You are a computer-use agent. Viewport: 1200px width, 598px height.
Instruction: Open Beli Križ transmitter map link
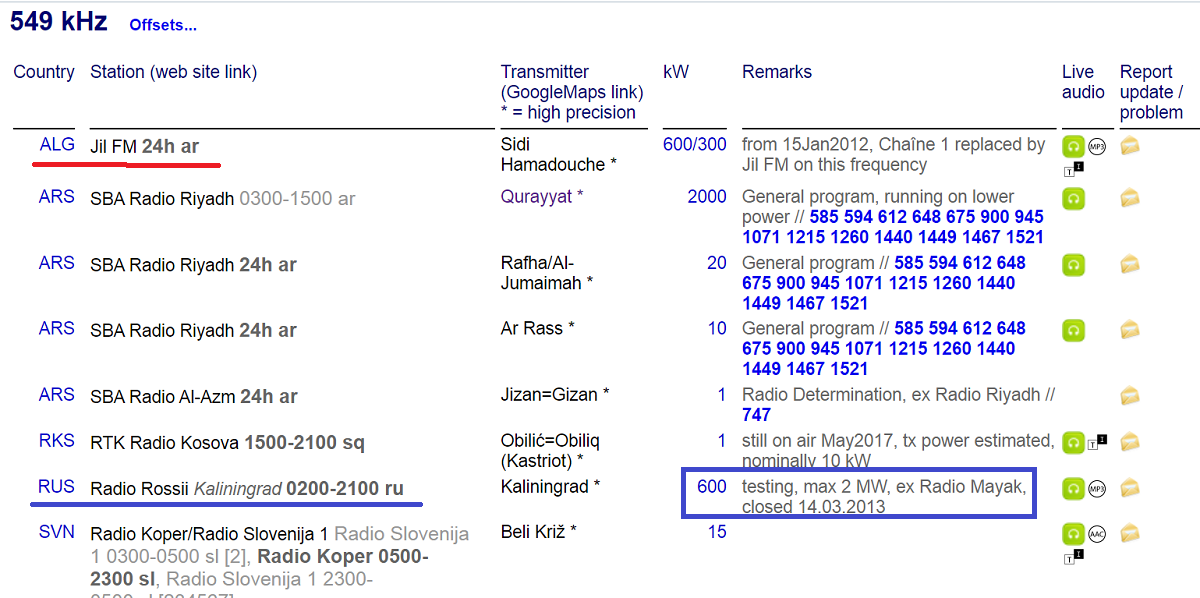coord(539,532)
